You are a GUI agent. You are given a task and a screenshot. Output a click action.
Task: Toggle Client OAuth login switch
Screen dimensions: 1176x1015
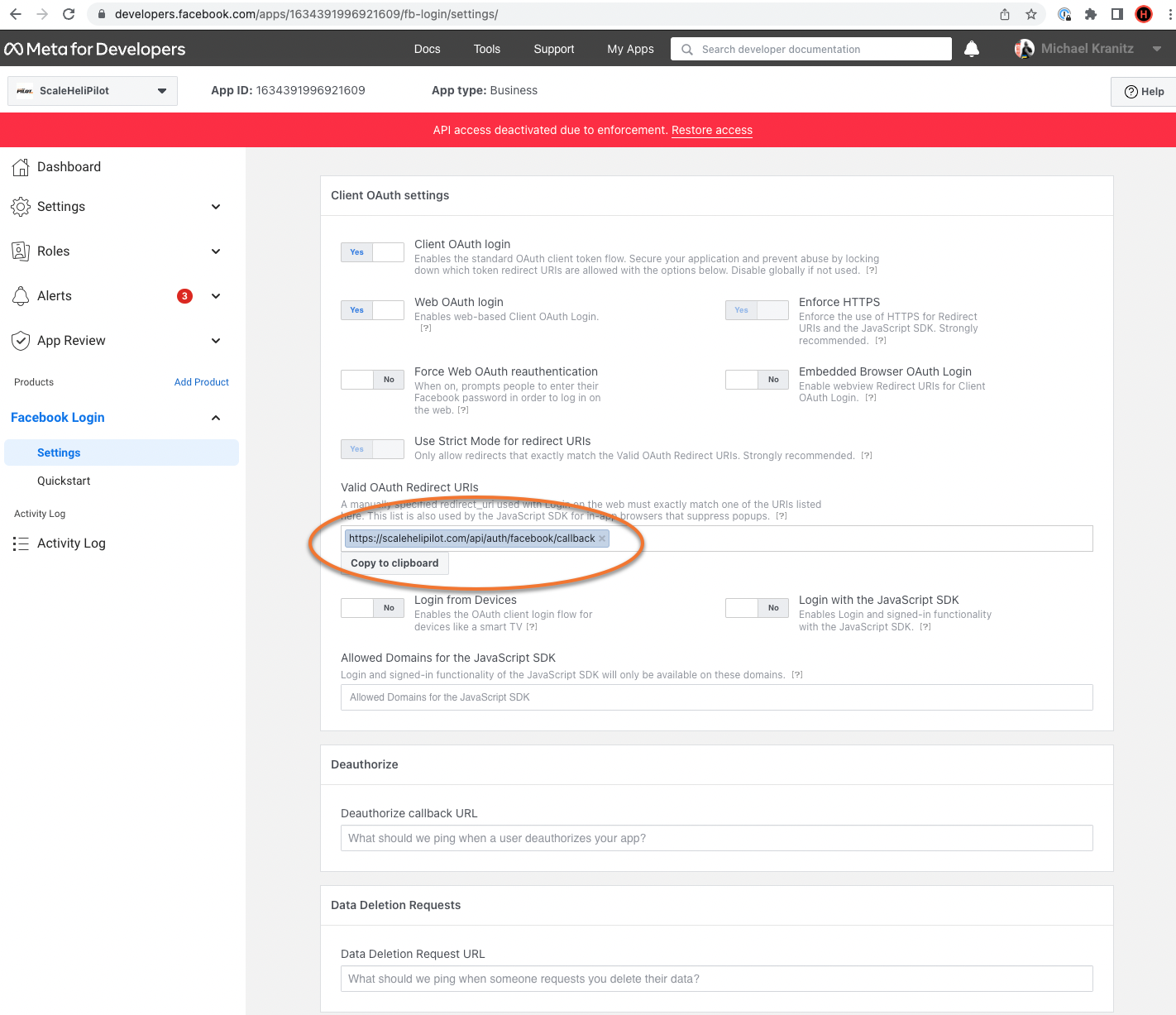point(372,252)
